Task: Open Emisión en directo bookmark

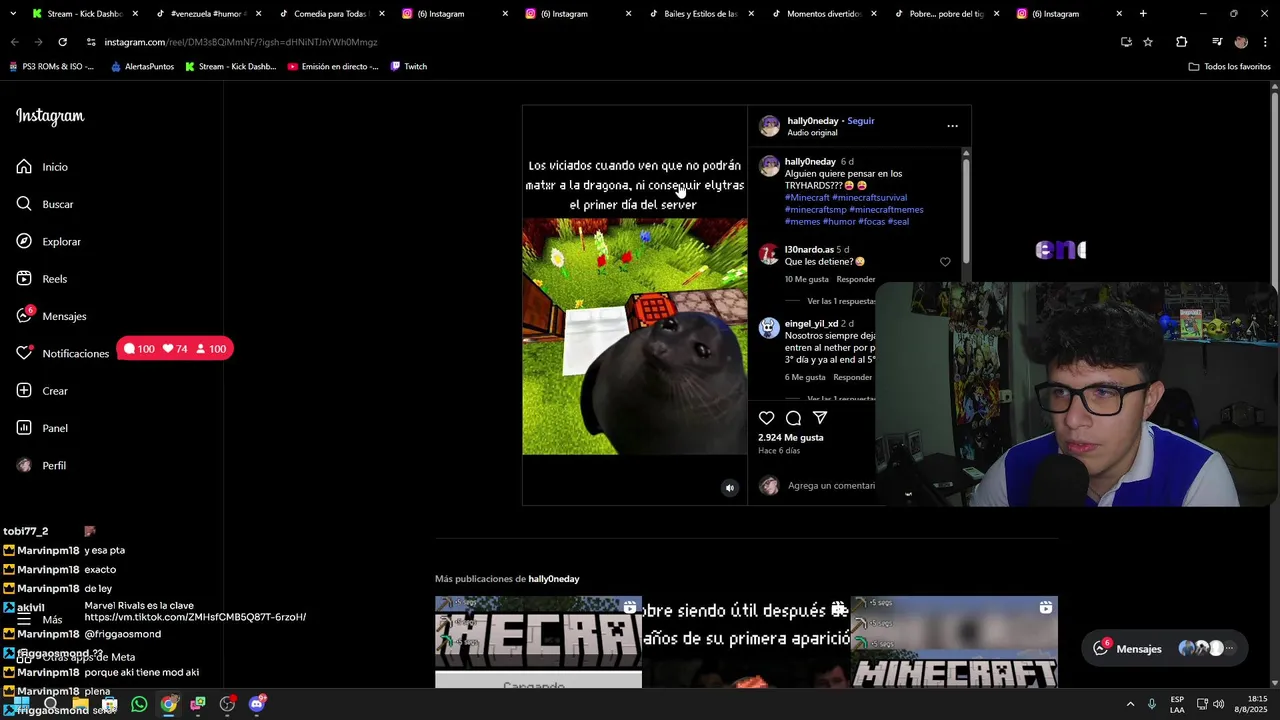Action: [333, 67]
